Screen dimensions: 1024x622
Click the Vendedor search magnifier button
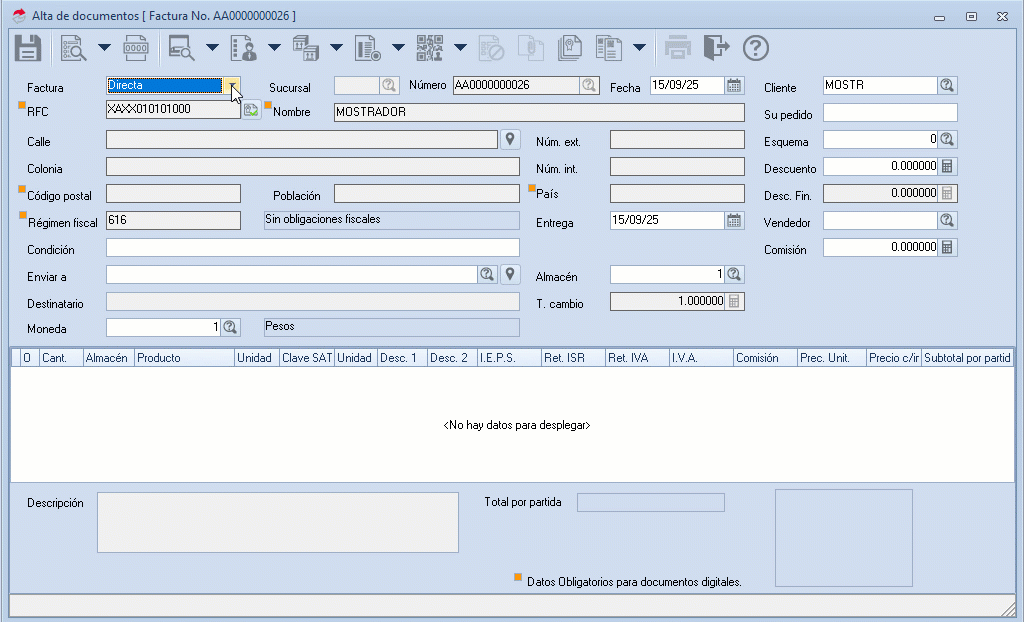(x=947, y=220)
